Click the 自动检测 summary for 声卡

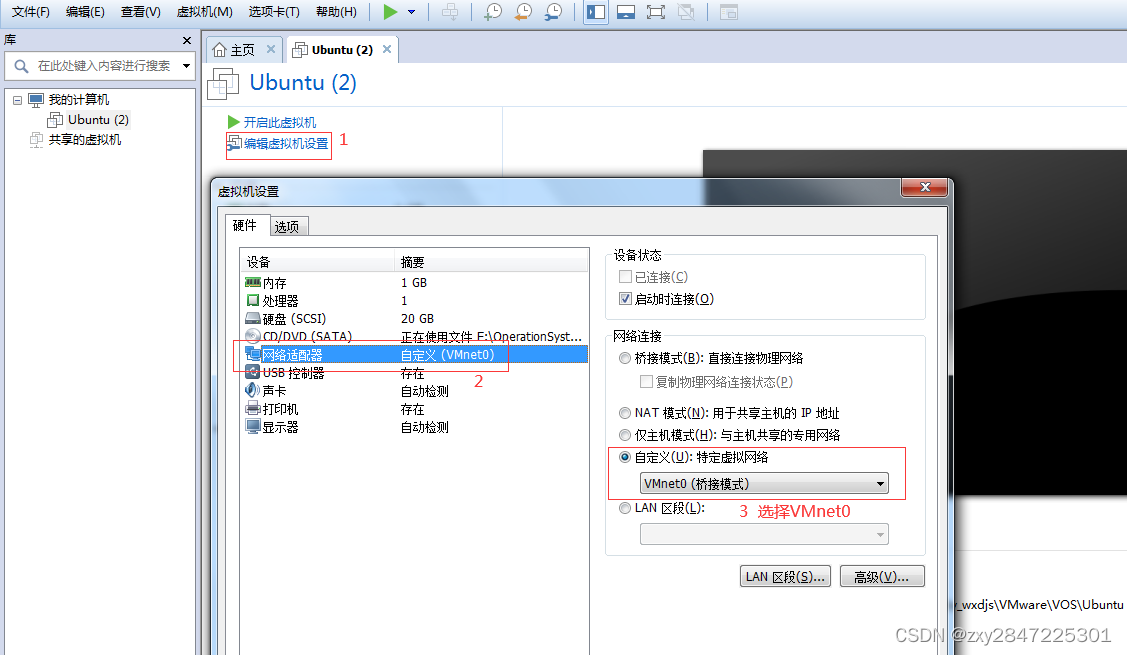click(425, 391)
